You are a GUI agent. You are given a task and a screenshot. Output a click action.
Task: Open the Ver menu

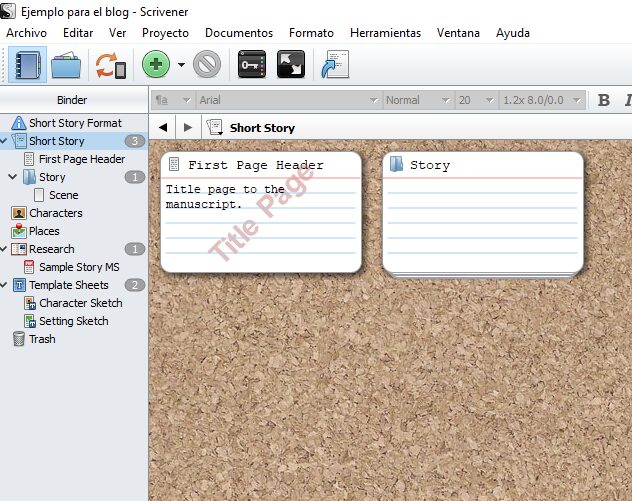[117, 33]
